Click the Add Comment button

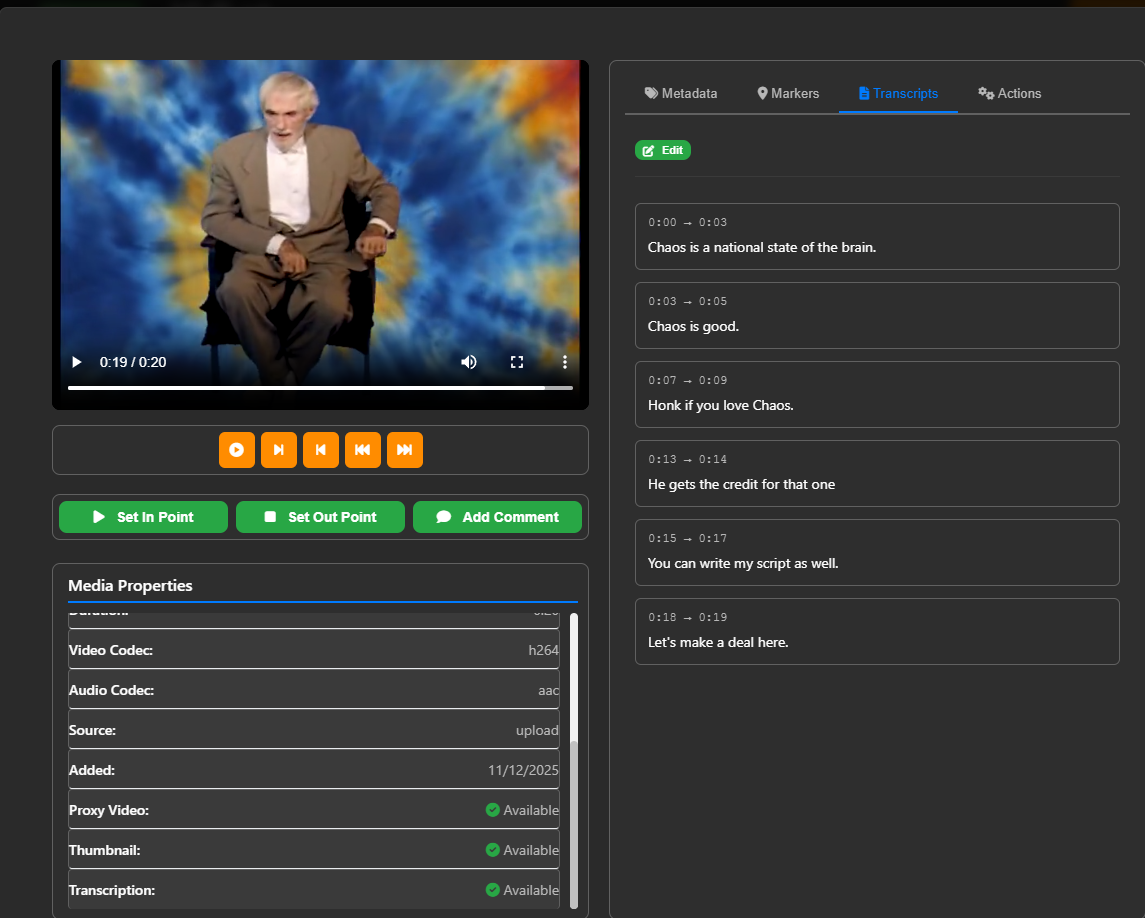point(497,517)
